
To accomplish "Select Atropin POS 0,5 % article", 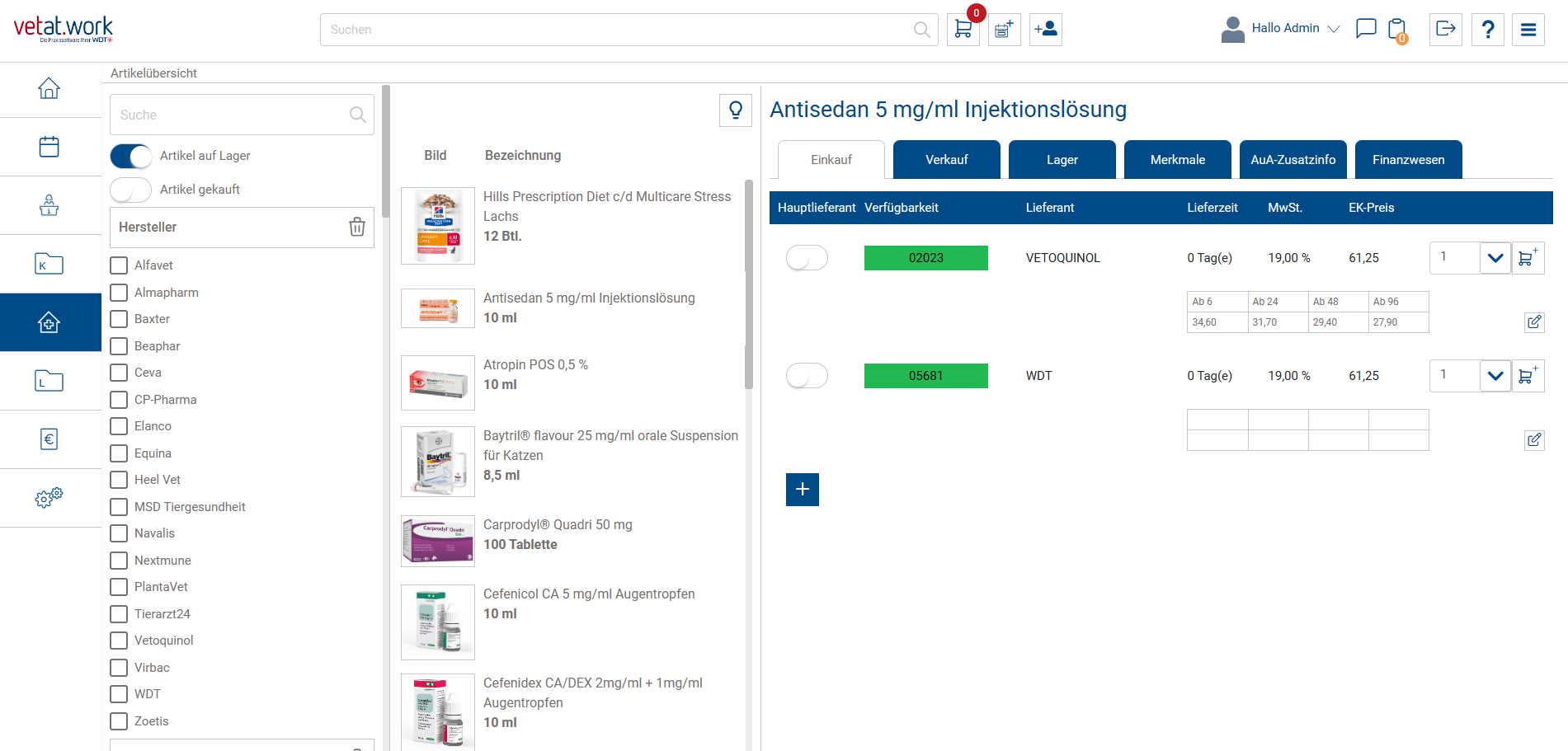I will coord(535,365).
